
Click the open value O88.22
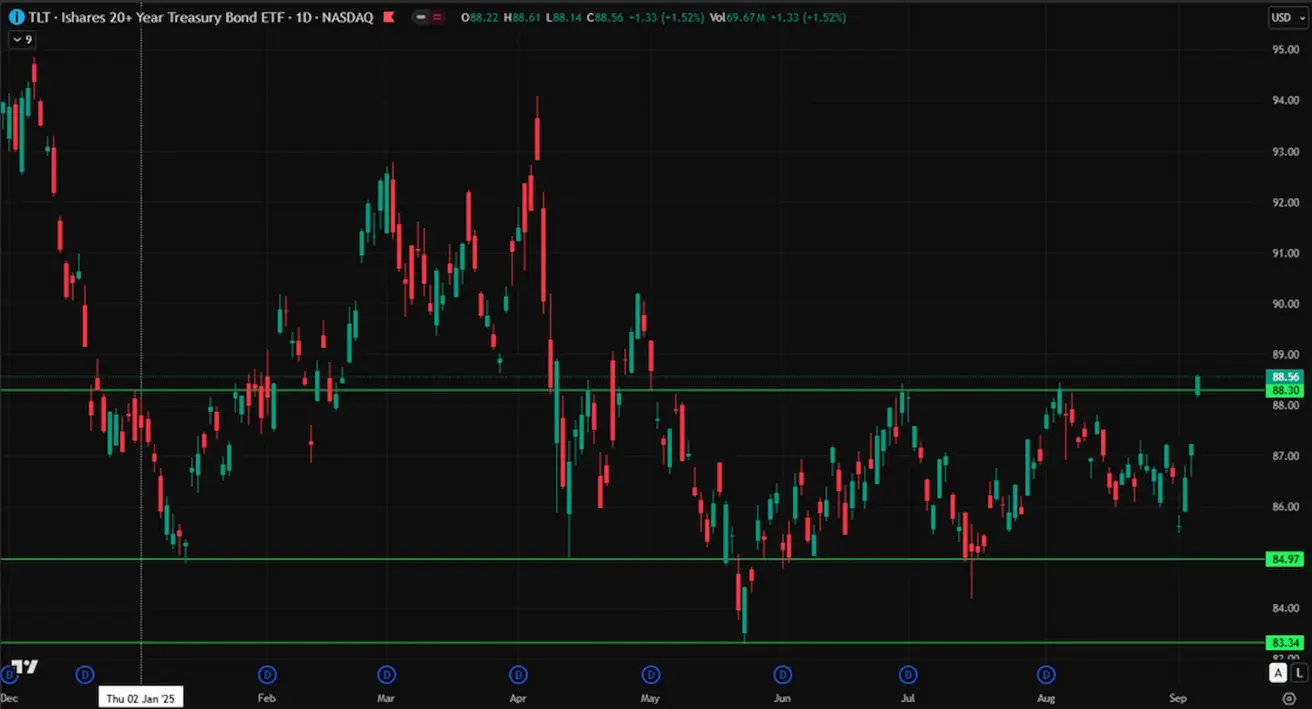click(481, 17)
